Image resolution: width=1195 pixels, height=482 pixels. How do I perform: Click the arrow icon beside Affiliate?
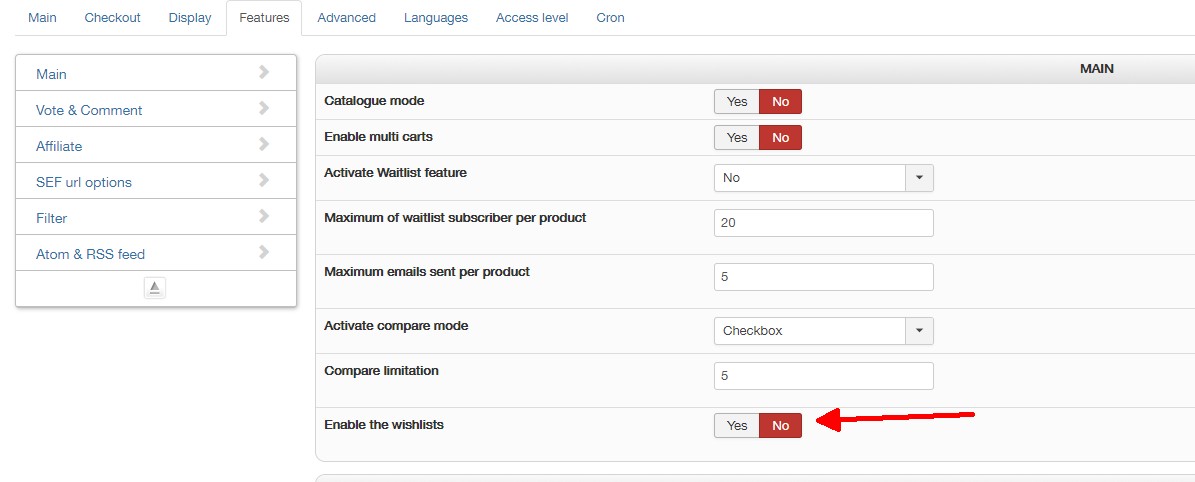tap(264, 144)
